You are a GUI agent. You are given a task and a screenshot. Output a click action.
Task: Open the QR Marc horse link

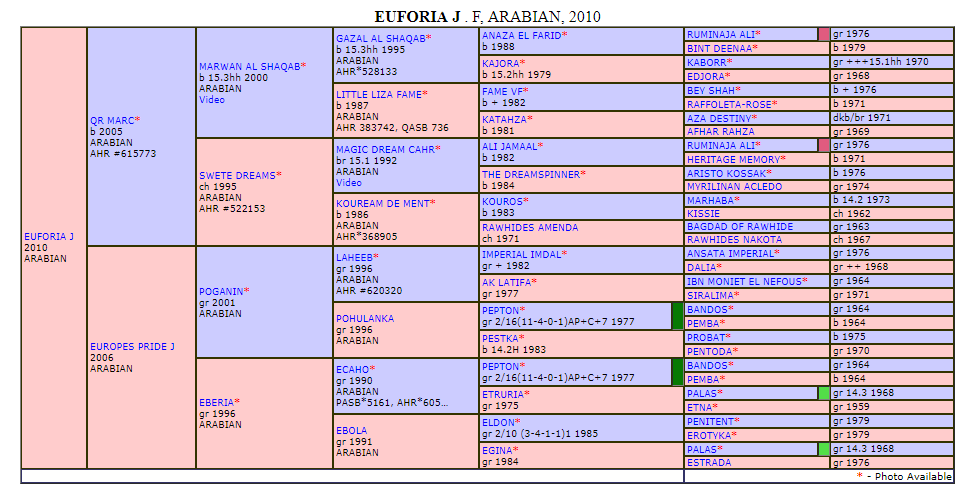pyautogui.click(x=111, y=120)
